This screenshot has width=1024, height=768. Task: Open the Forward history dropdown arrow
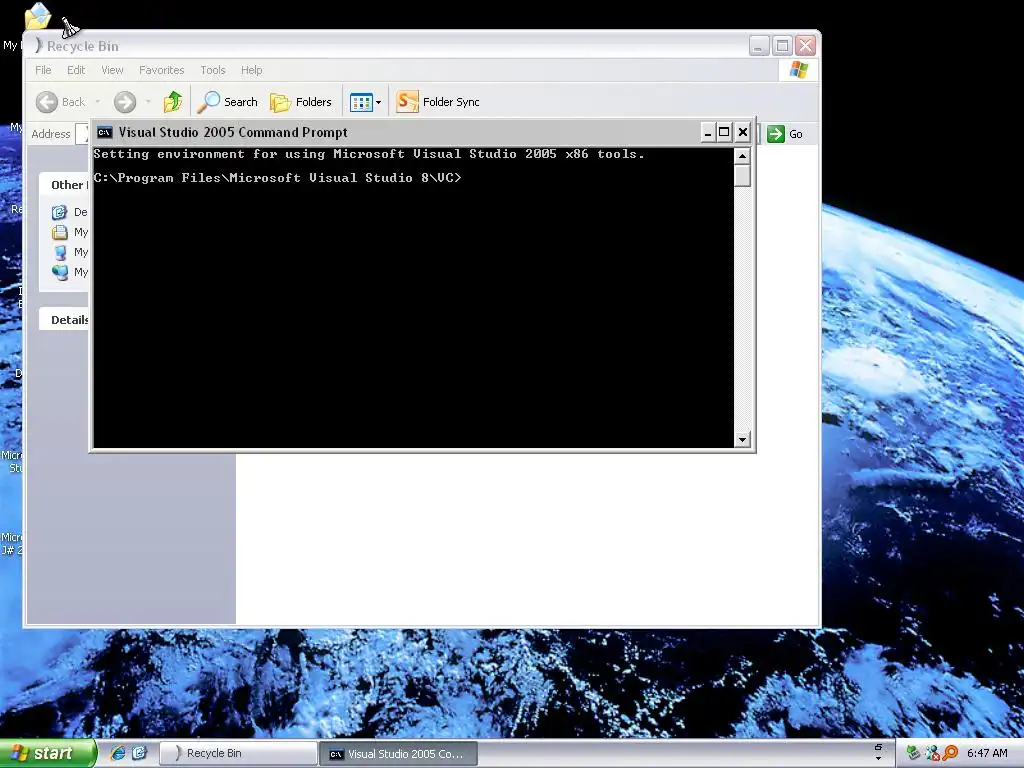tap(148, 102)
